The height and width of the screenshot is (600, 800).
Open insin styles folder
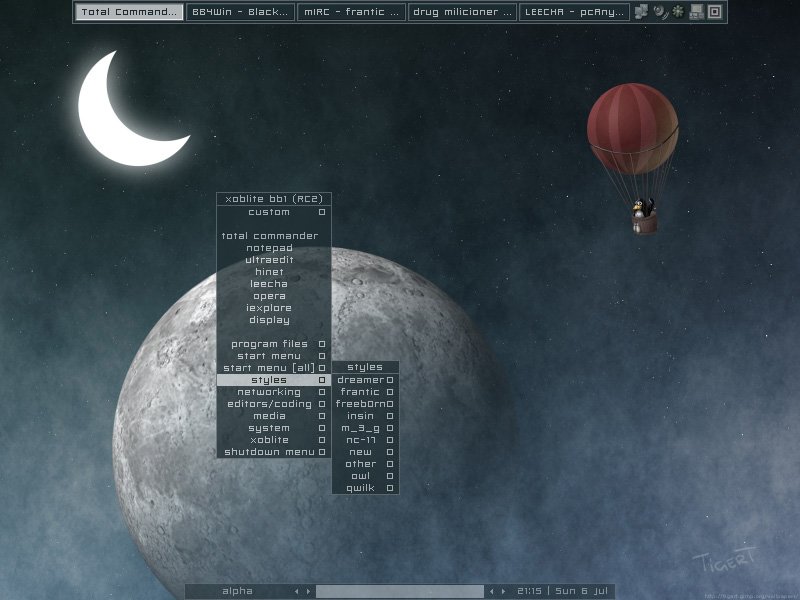[x=365, y=416]
